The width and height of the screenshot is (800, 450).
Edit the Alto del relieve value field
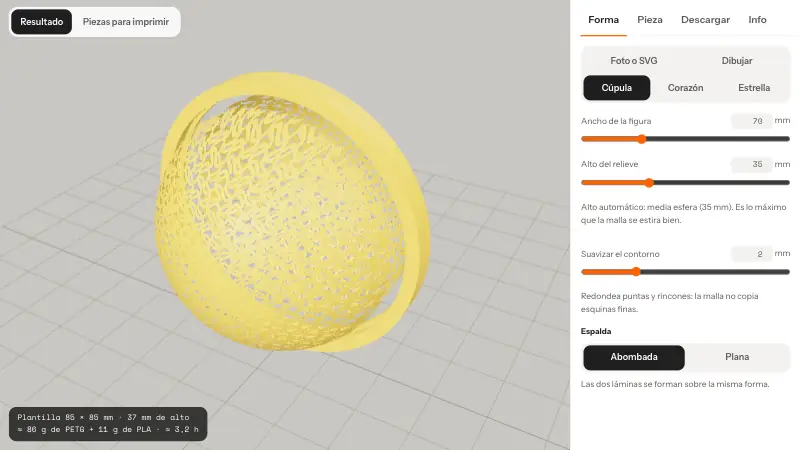tap(752, 164)
